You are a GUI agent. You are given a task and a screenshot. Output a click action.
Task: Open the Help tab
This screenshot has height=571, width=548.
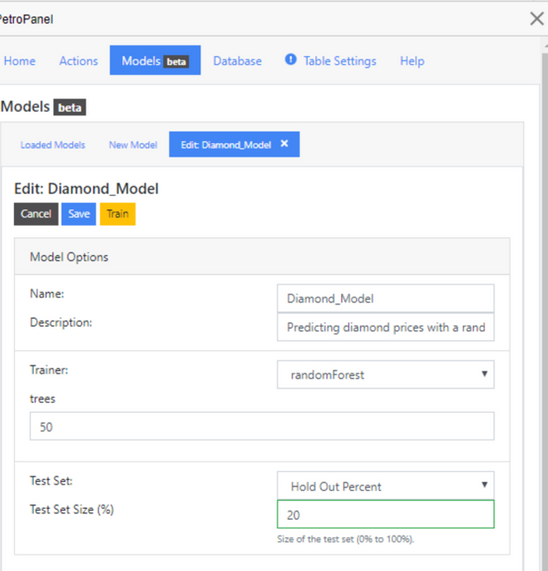click(x=412, y=61)
